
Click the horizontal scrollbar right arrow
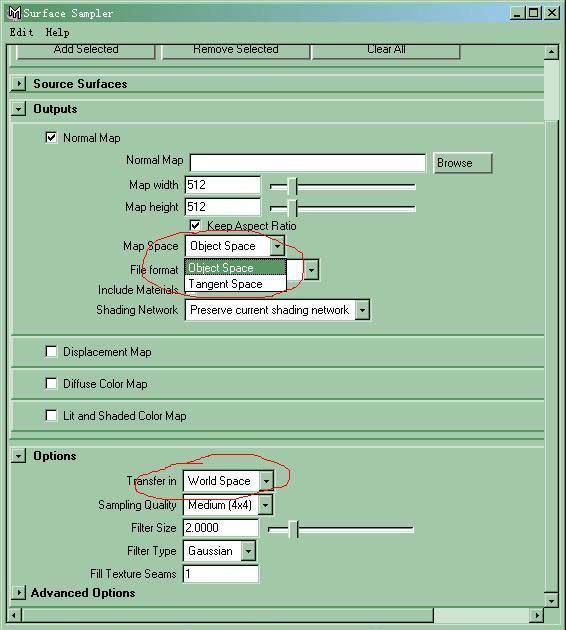point(537,615)
